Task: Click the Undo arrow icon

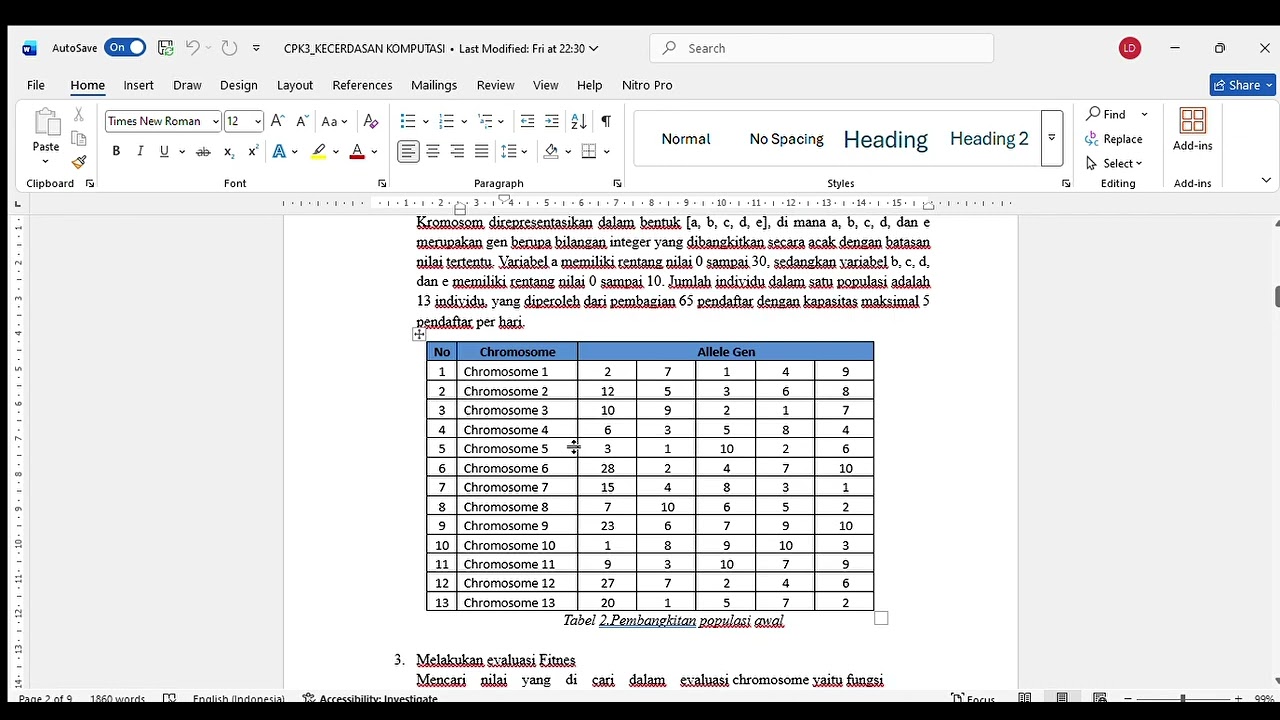Action: (x=192, y=48)
